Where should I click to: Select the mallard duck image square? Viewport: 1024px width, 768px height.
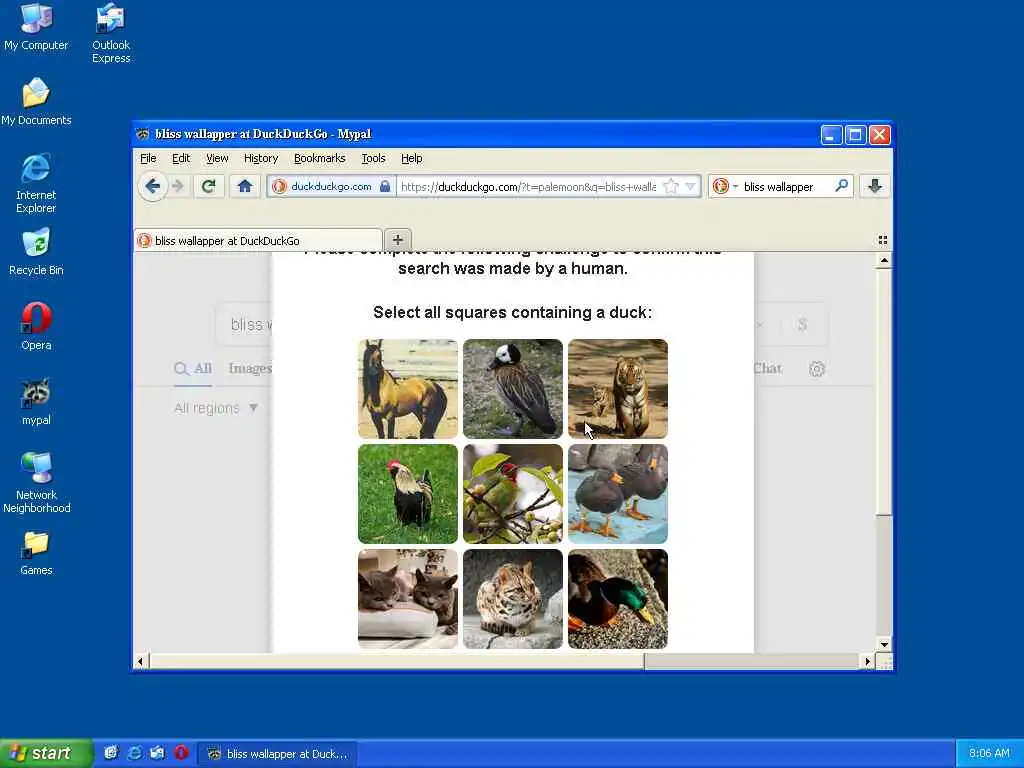[x=618, y=599]
